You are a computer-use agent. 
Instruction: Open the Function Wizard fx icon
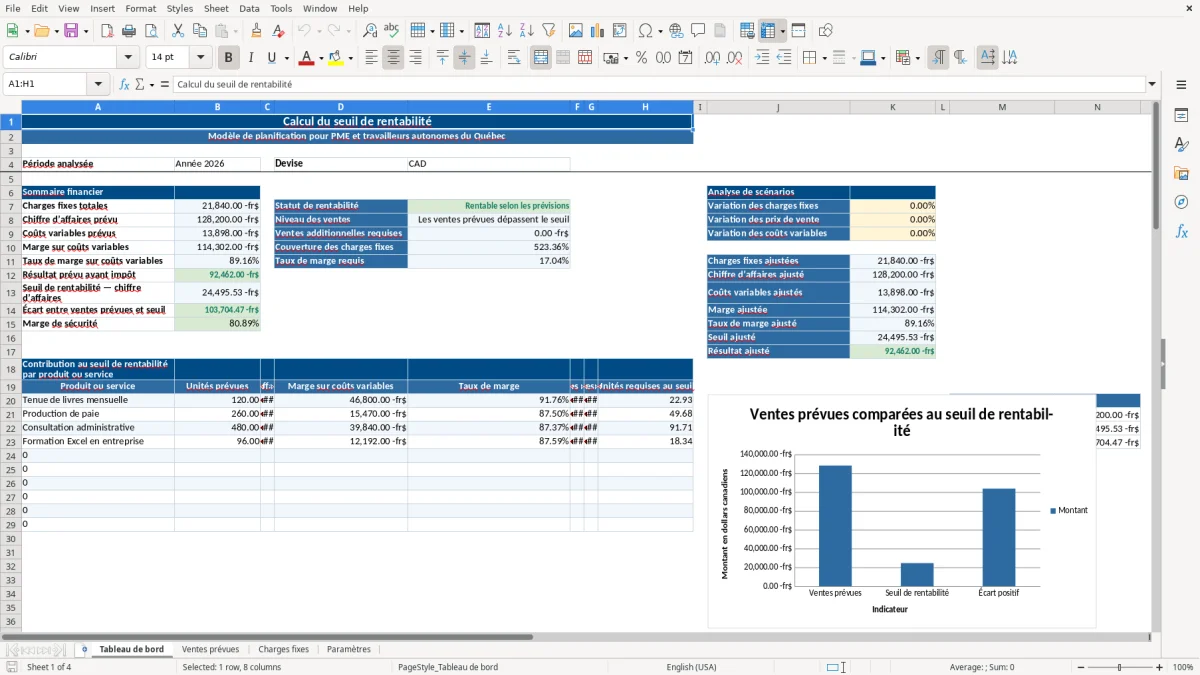125,85
